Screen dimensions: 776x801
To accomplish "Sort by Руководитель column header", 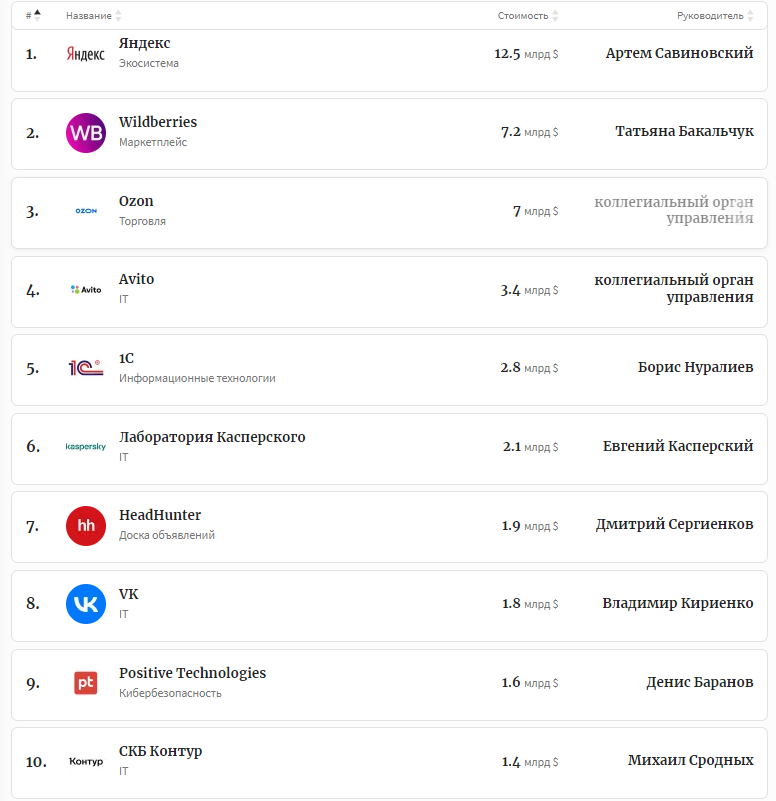I will pyautogui.click(x=714, y=16).
